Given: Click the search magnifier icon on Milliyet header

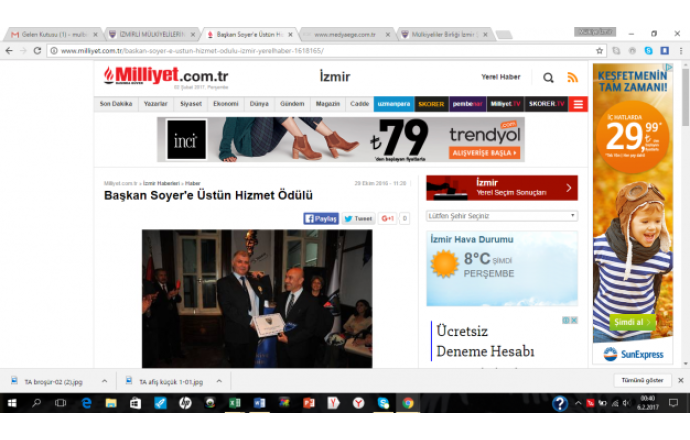Looking at the screenshot, I should 548,78.
